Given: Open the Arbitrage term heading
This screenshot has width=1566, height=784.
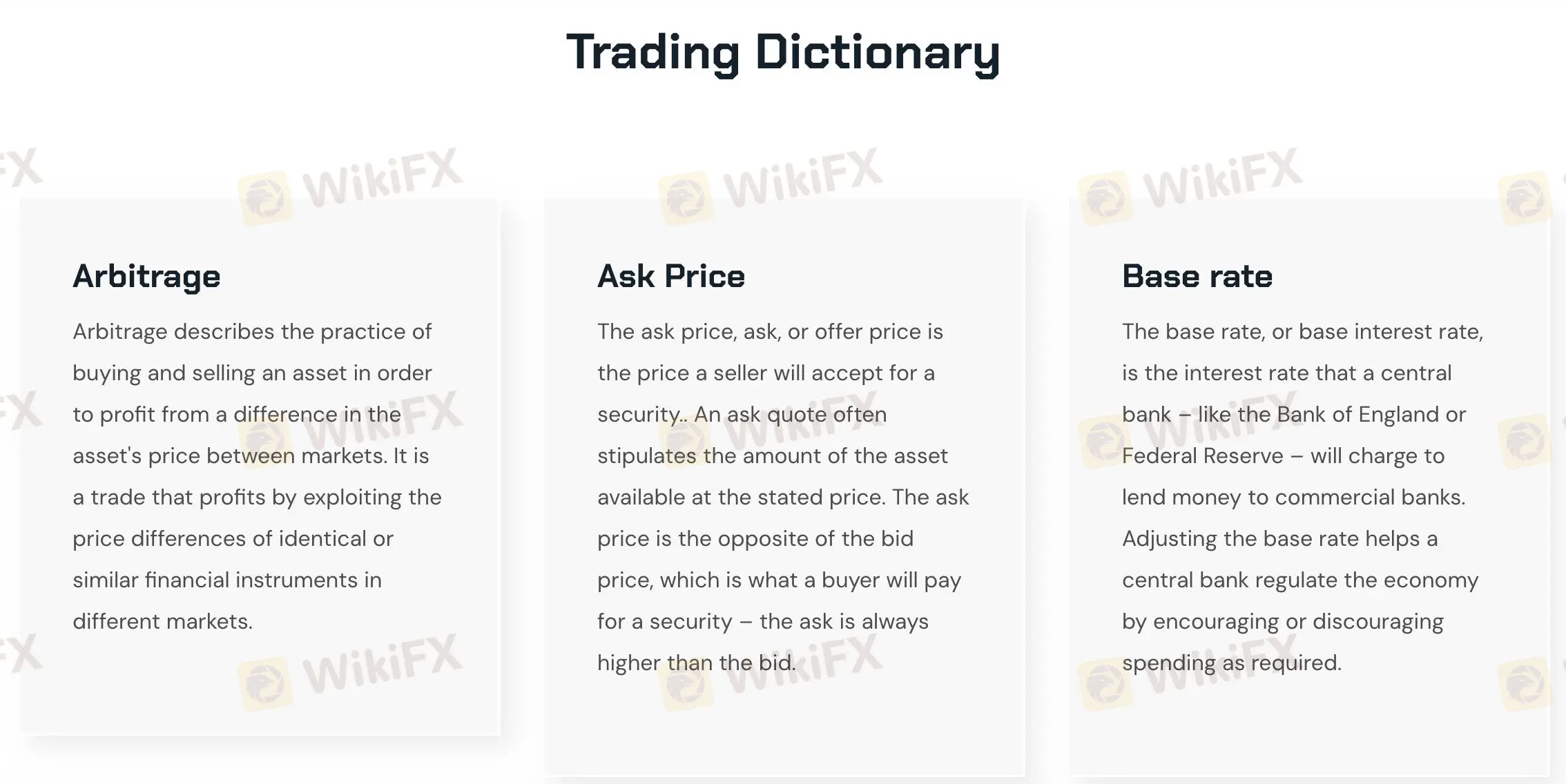Looking at the screenshot, I should 146,276.
